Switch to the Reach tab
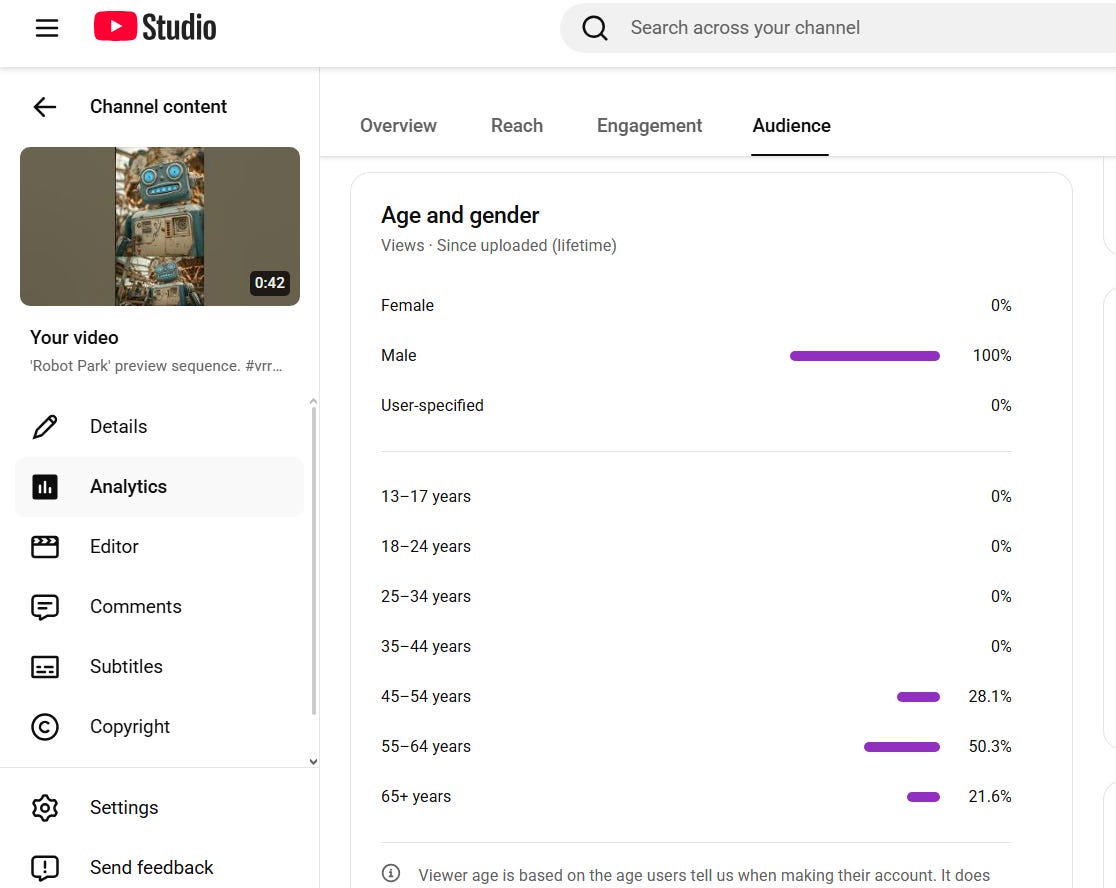This screenshot has height=888, width=1116. pyautogui.click(x=517, y=126)
